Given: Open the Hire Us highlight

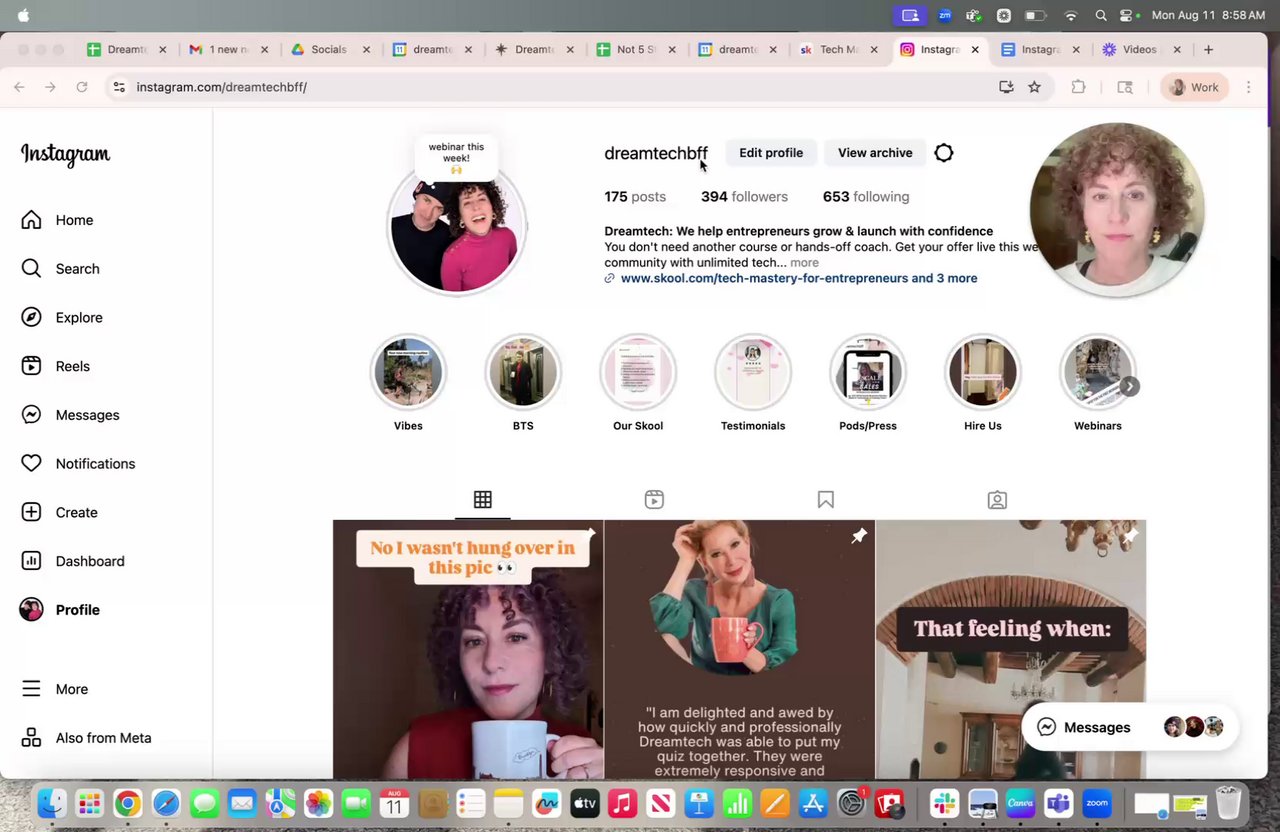Looking at the screenshot, I should point(983,372).
